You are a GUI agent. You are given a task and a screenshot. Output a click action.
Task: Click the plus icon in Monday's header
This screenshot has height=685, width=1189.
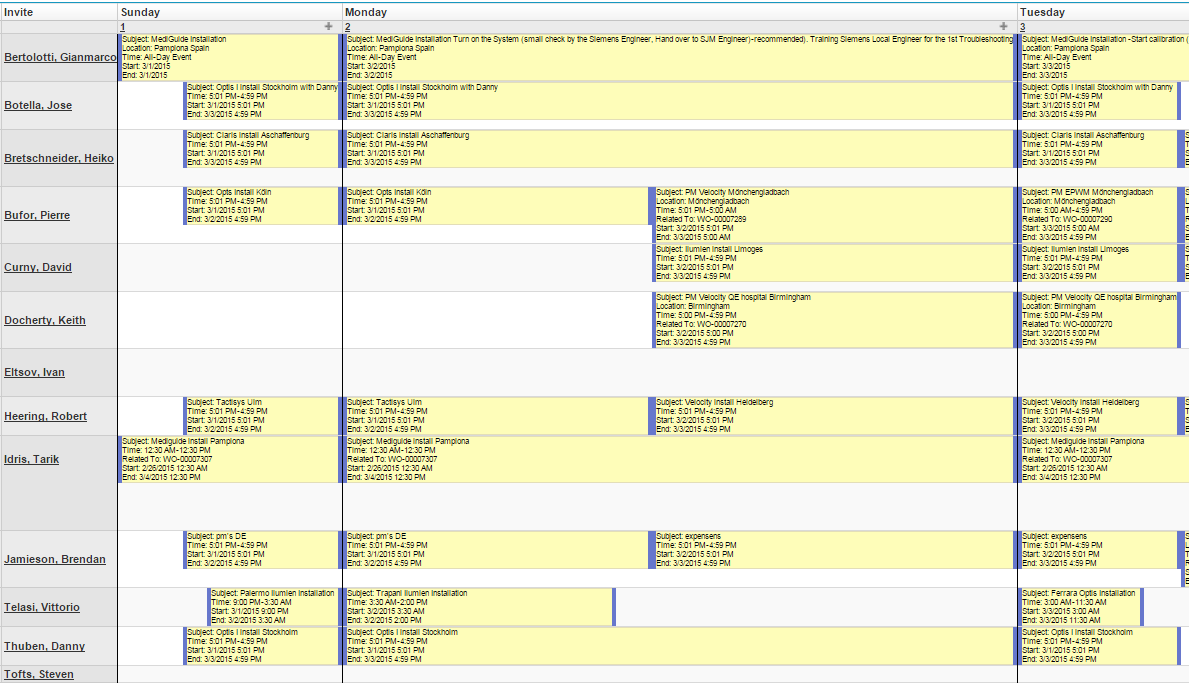click(x=1003, y=27)
